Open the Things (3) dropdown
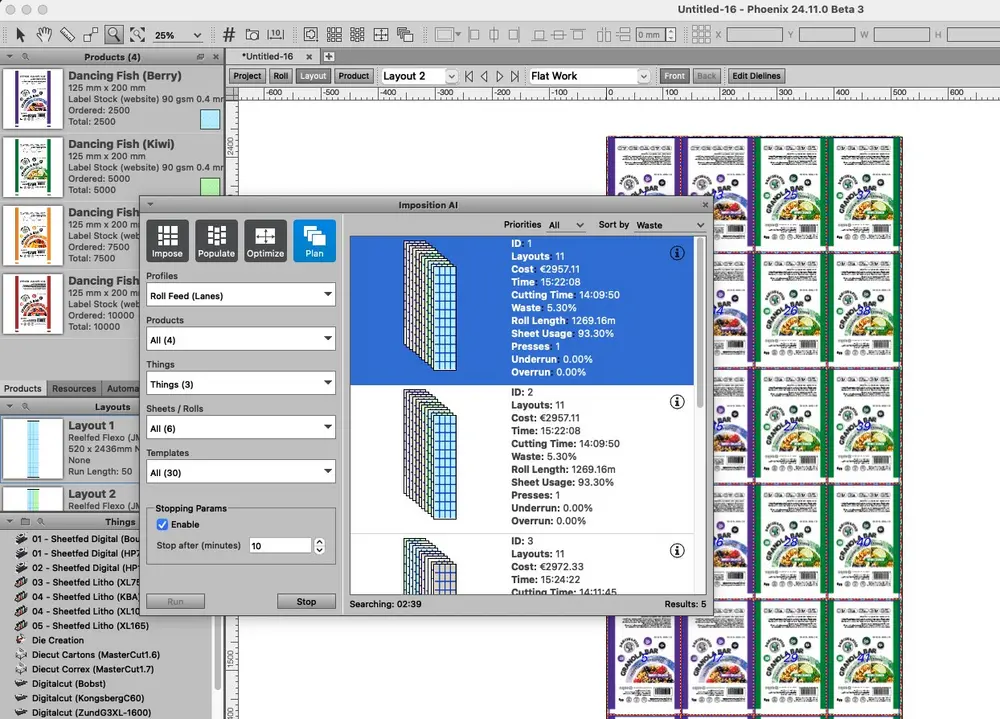1000x719 pixels. tap(241, 384)
